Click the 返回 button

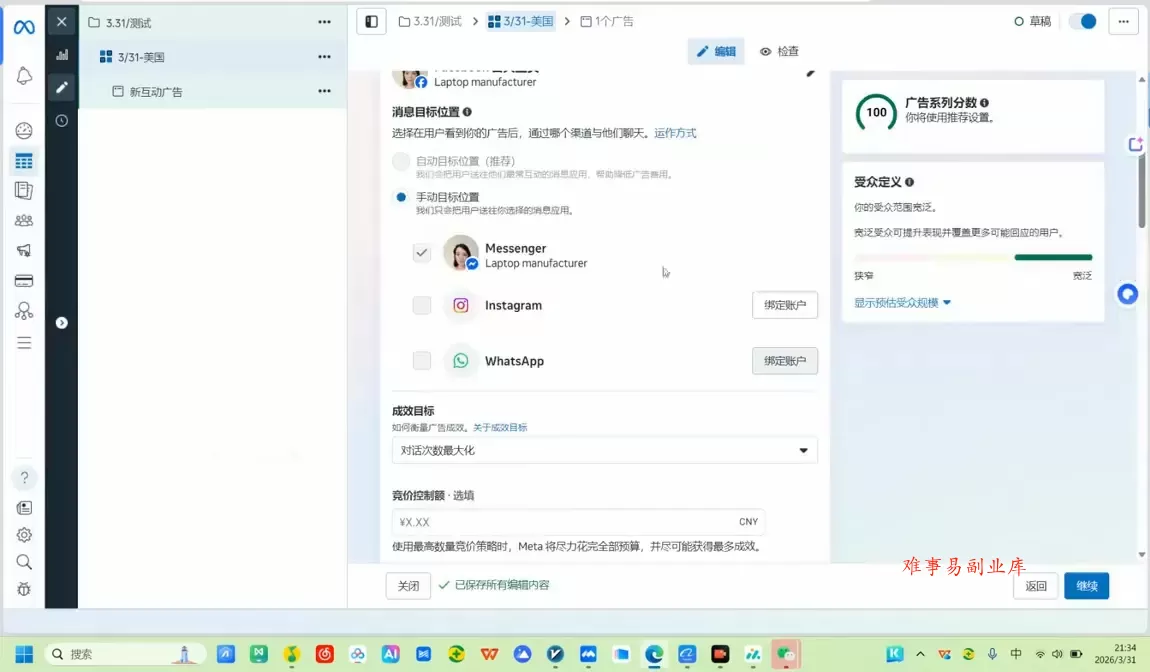point(1036,585)
